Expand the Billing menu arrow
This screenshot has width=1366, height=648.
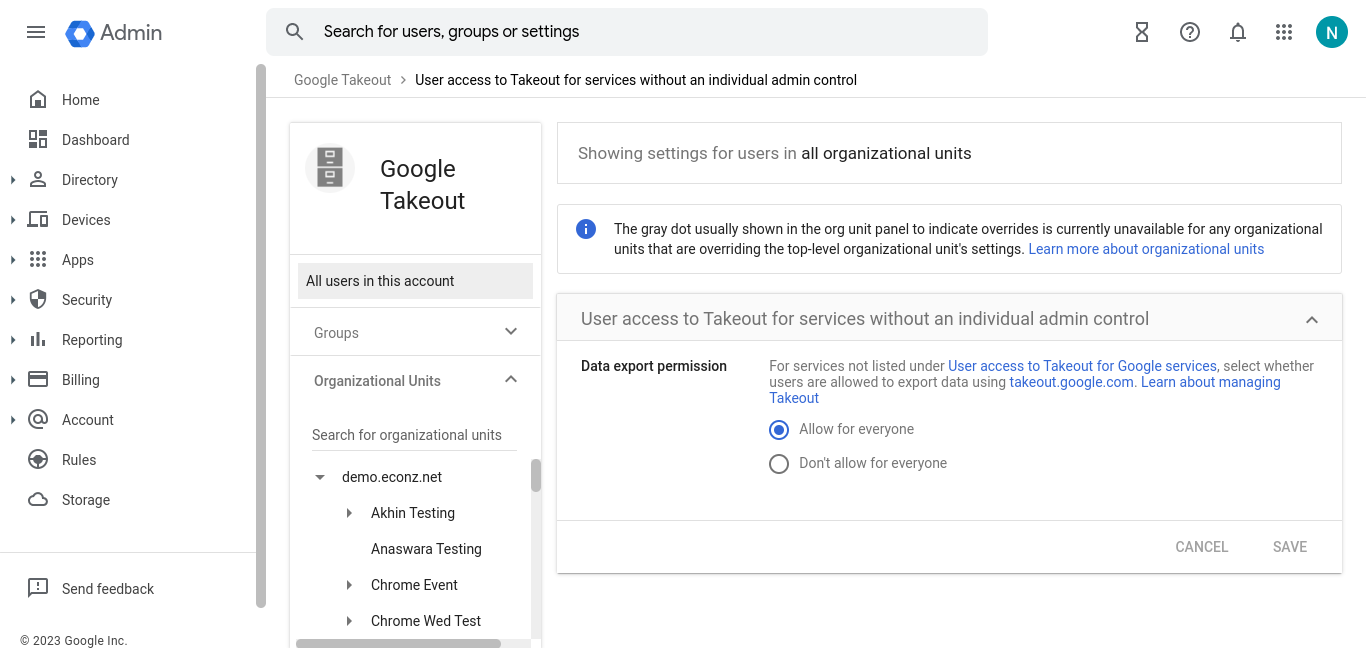[13, 380]
